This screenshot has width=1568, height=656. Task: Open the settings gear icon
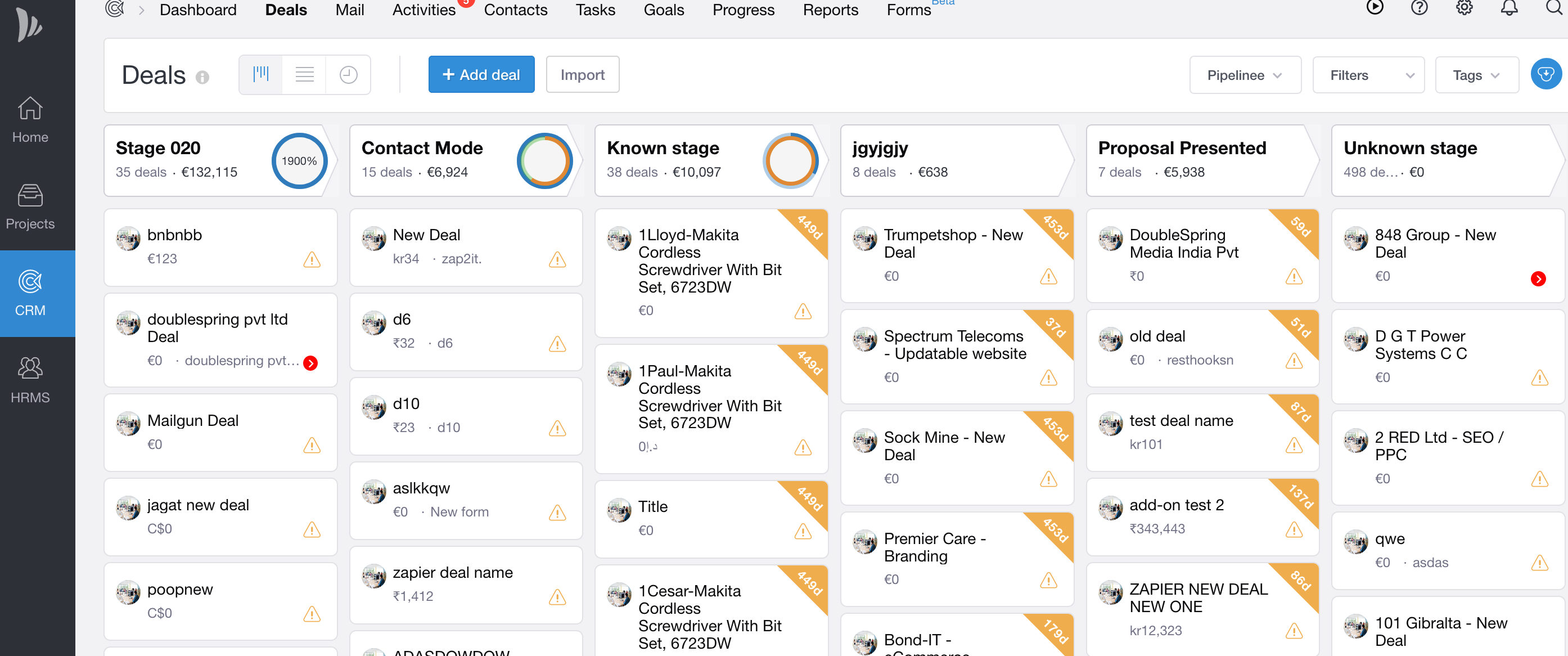[x=1464, y=7]
